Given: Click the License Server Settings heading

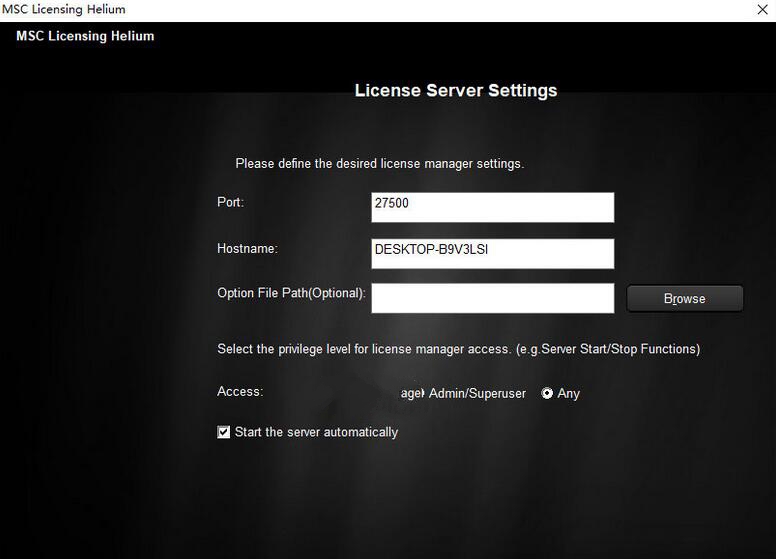Looking at the screenshot, I should click(x=456, y=90).
